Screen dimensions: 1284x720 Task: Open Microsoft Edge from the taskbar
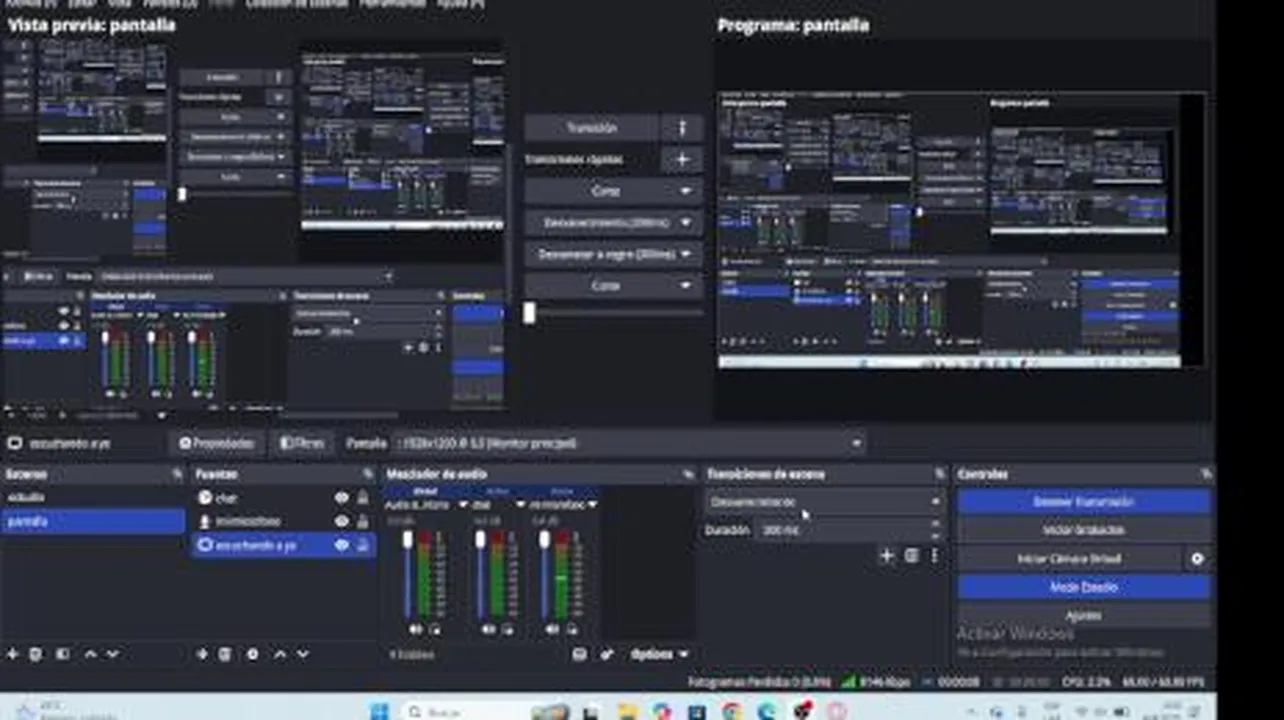(766, 711)
